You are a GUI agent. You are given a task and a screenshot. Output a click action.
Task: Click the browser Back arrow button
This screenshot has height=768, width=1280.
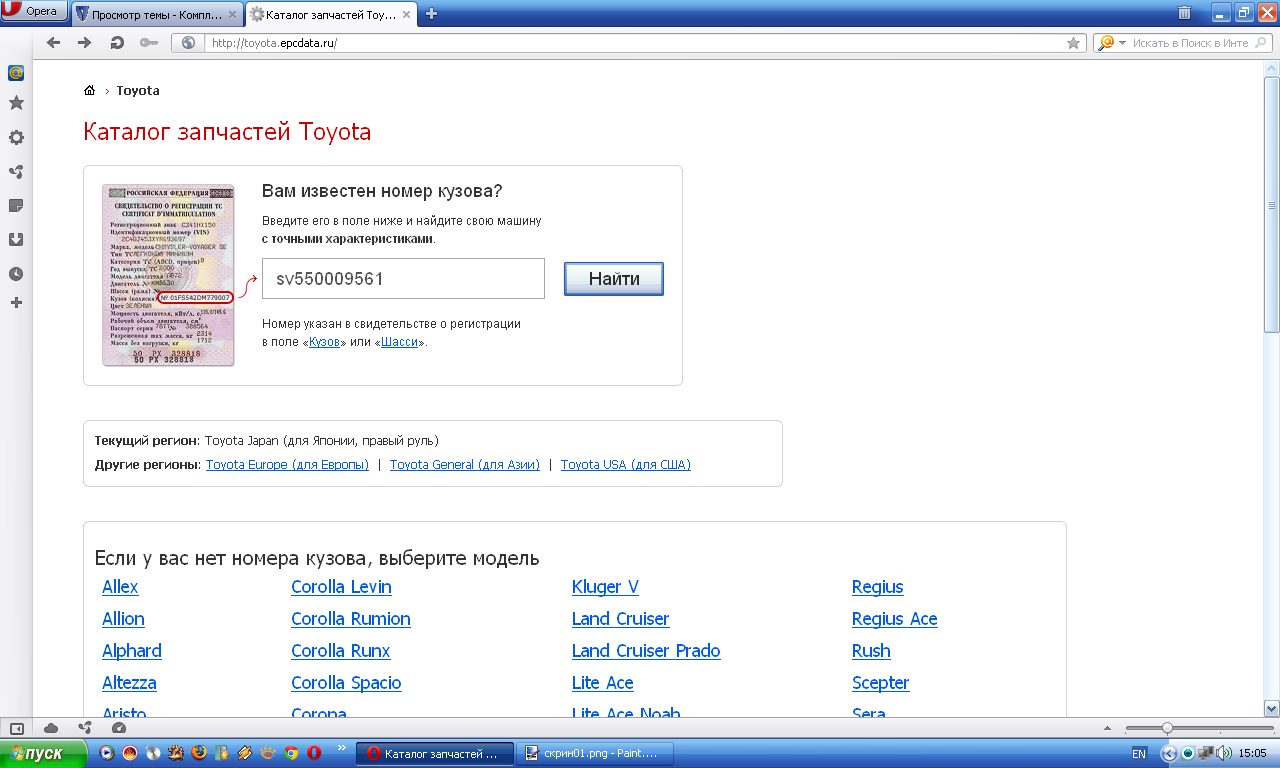53,43
